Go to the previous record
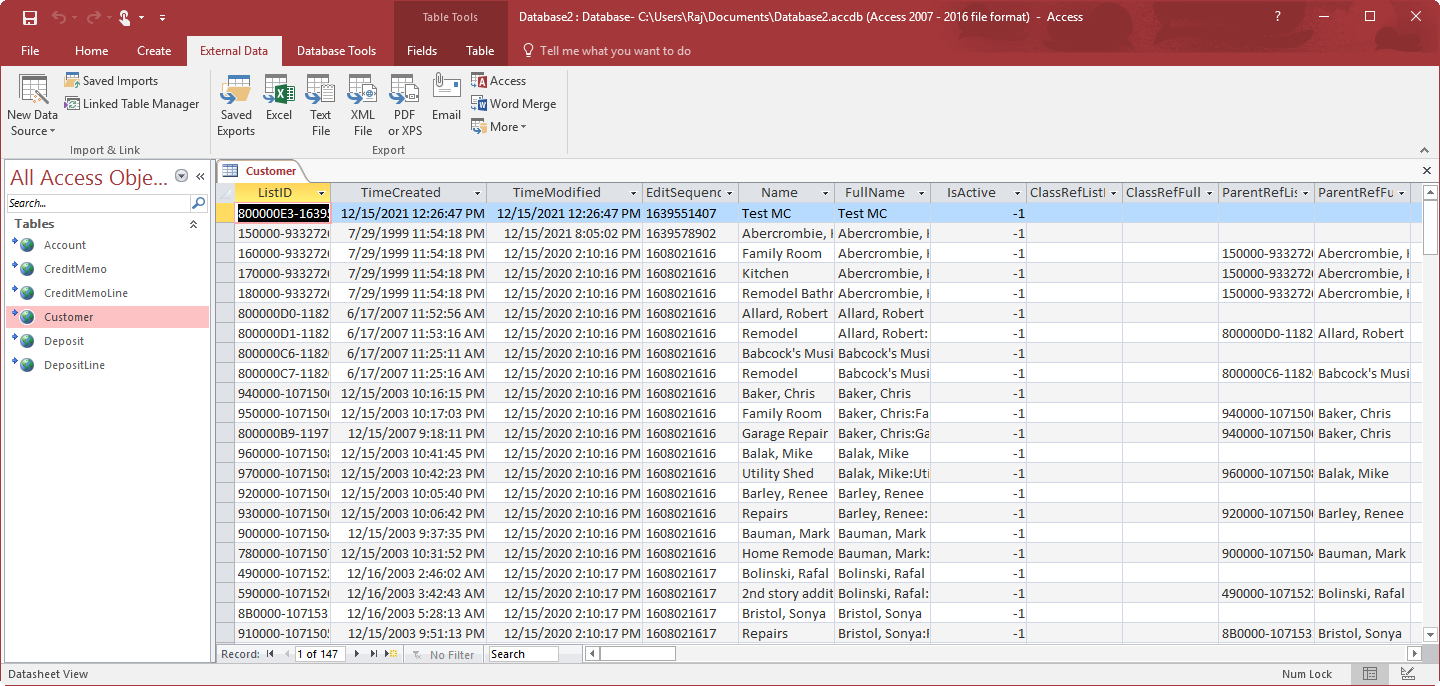The height and width of the screenshot is (686, 1440). click(x=288, y=654)
